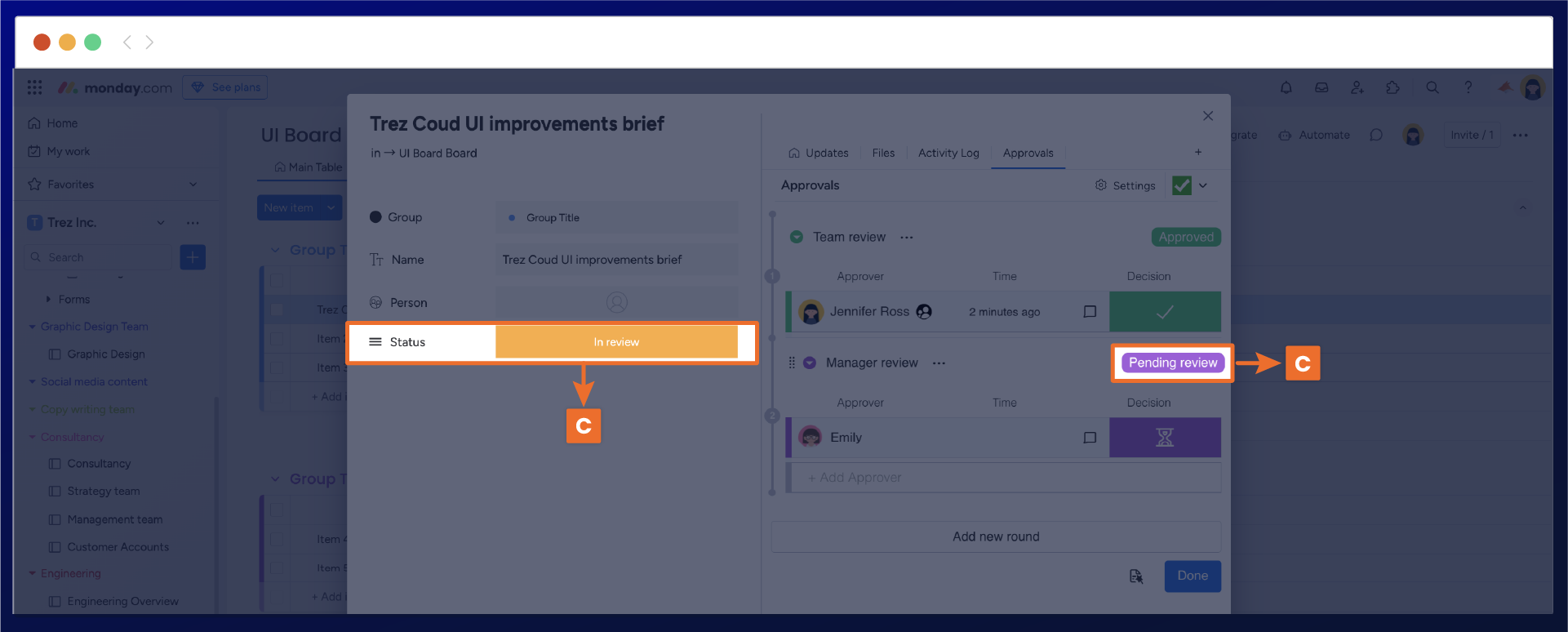This screenshot has height=632, width=1568.
Task: Check the checkbox in Emily's approver row
Action: pos(1090,438)
